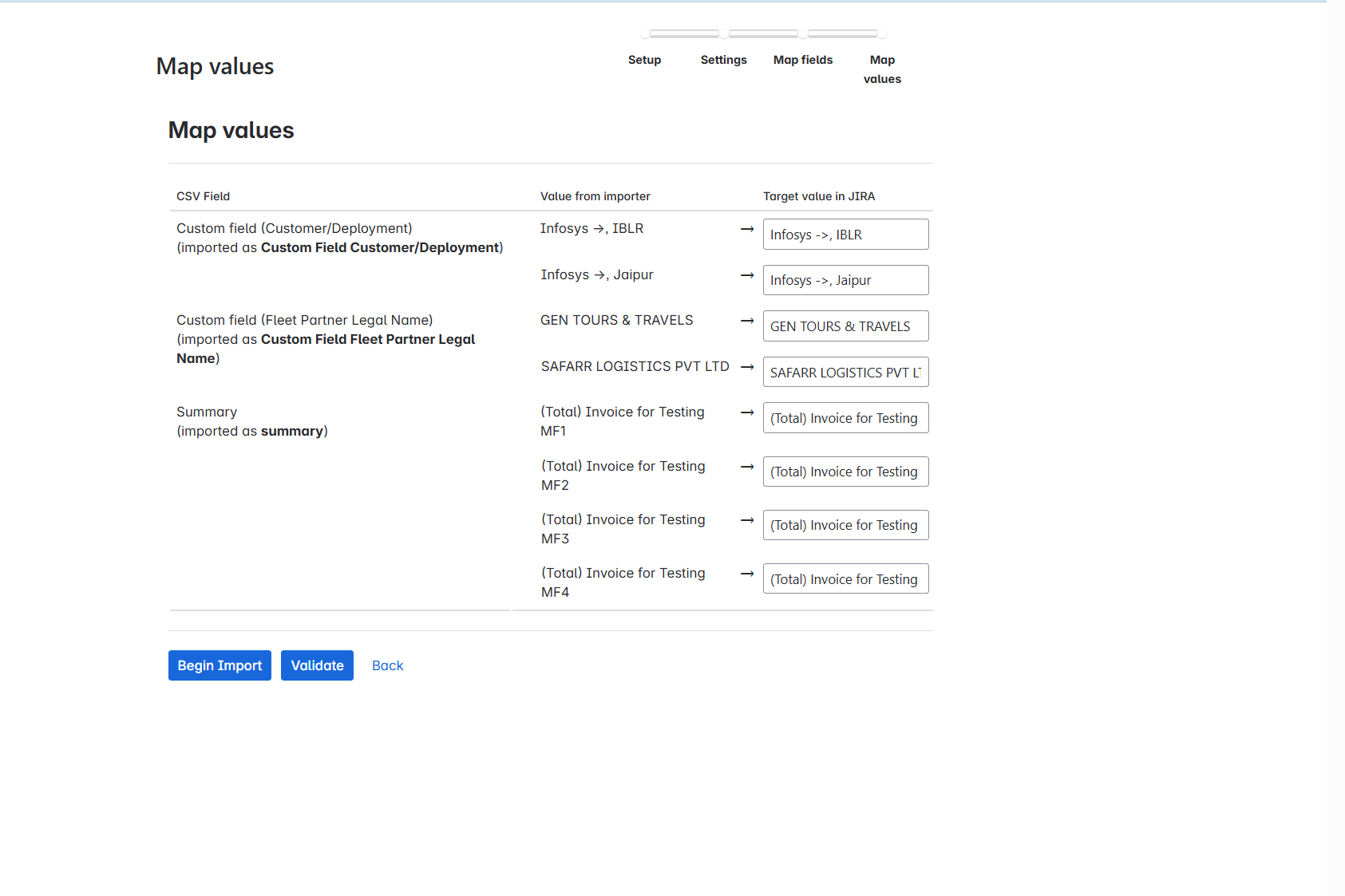The height and width of the screenshot is (896, 1345).
Task: Click the arrow beside the Infosys Jaipur row
Action: 747,275
